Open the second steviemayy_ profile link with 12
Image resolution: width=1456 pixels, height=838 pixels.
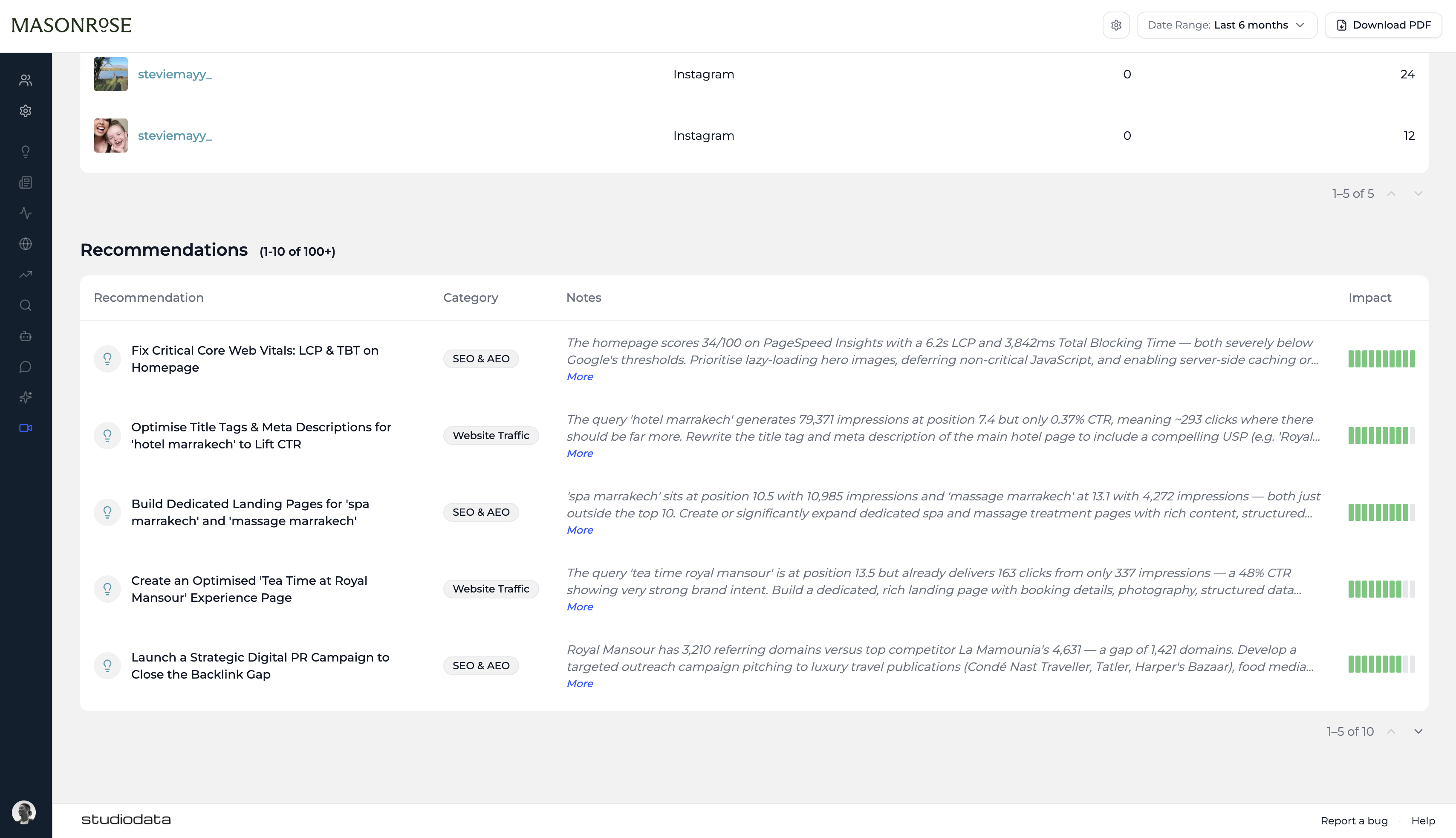point(174,136)
